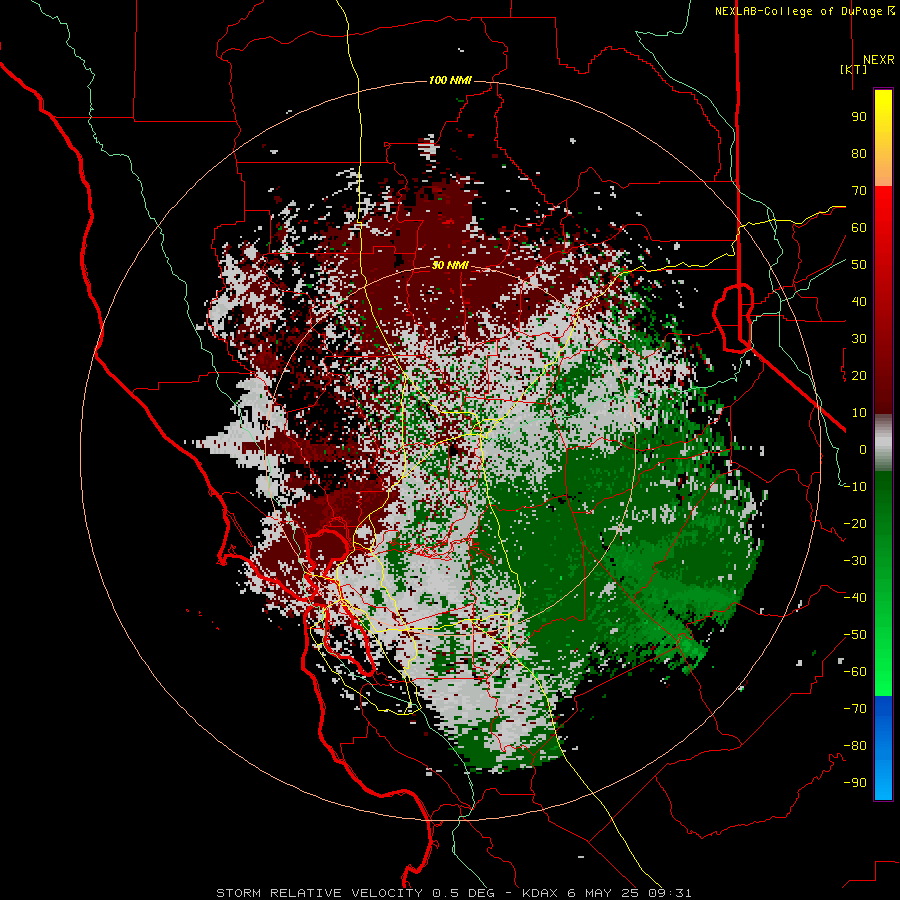Click the 90 value on velocity scale
This screenshot has width=900, height=900.
coord(859,117)
